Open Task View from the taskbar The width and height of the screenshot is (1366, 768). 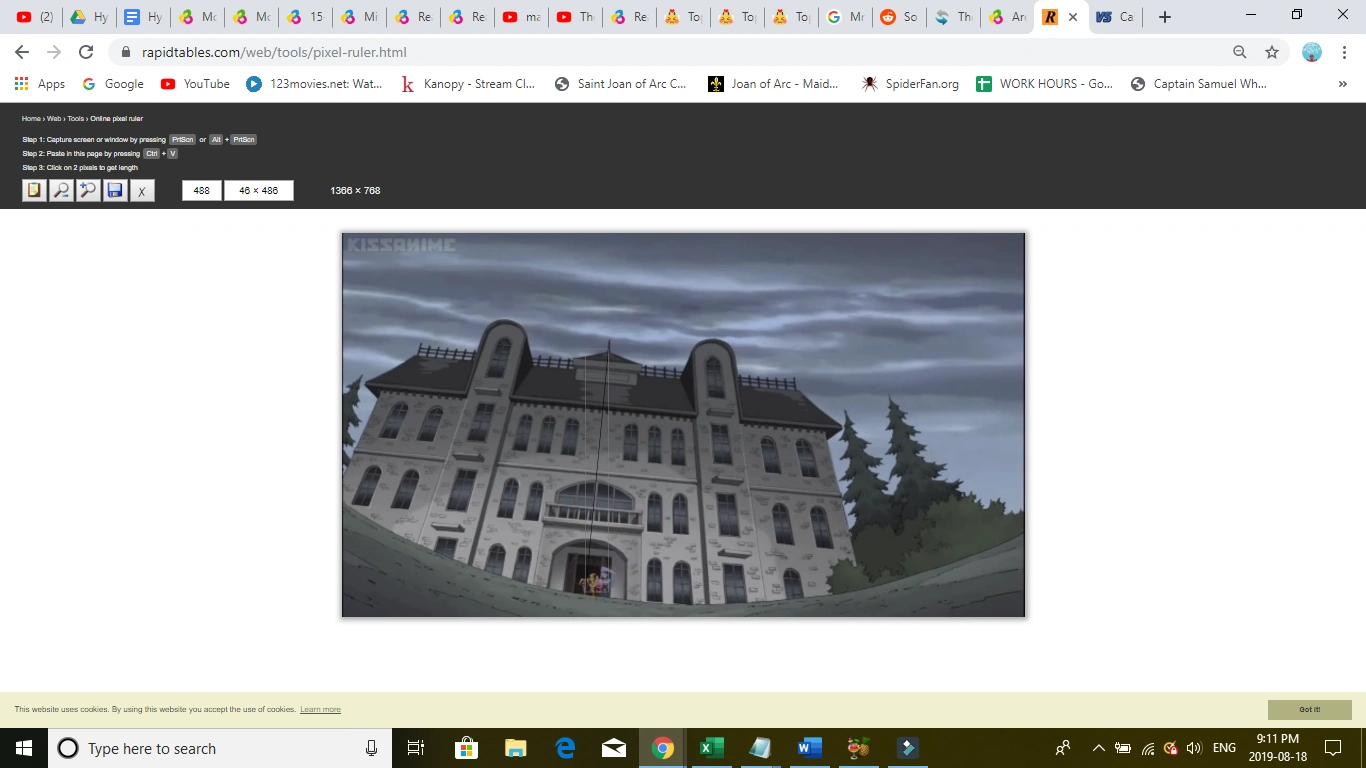click(x=416, y=748)
